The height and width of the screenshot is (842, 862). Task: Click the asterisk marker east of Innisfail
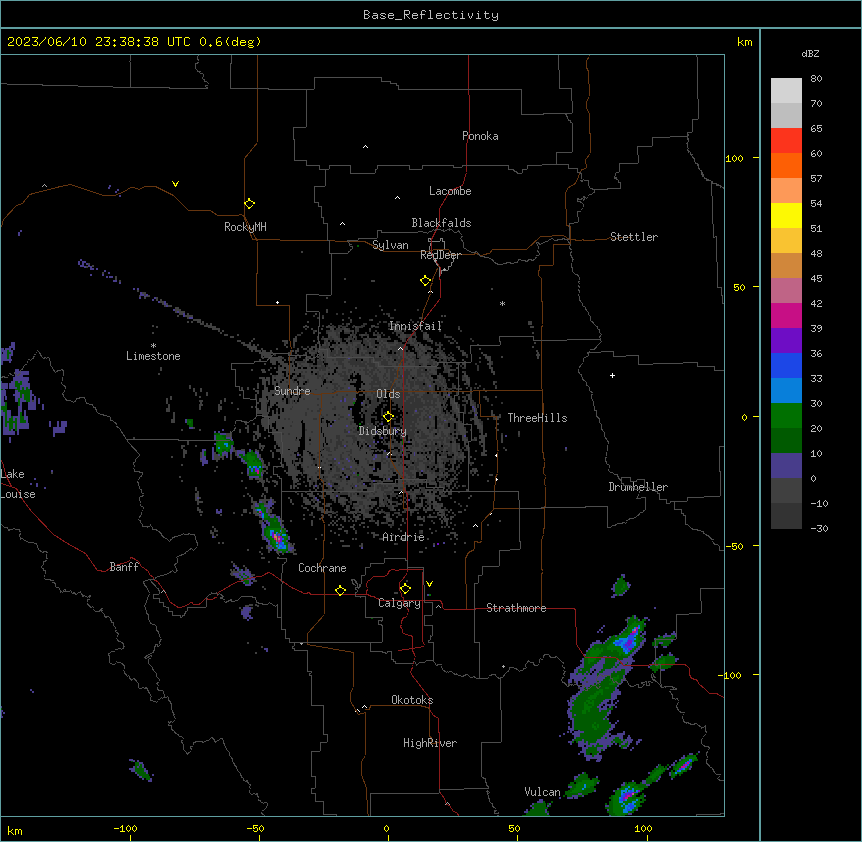pos(502,303)
